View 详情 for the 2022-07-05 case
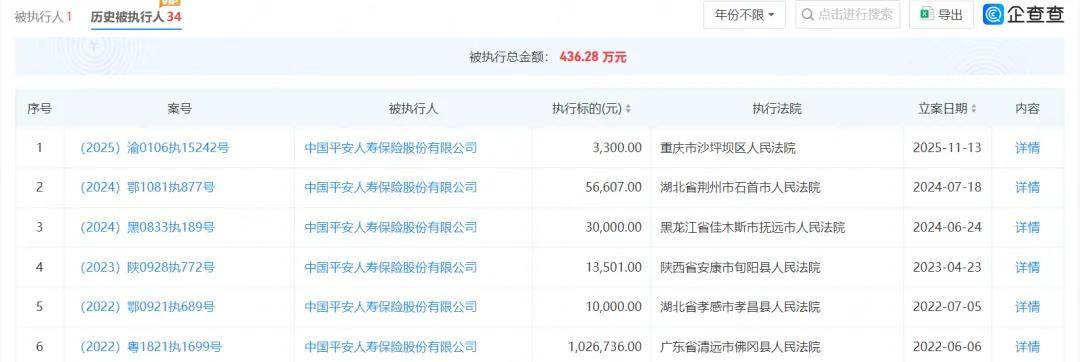The width and height of the screenshot is (1080, 362). coord(1028,307)
